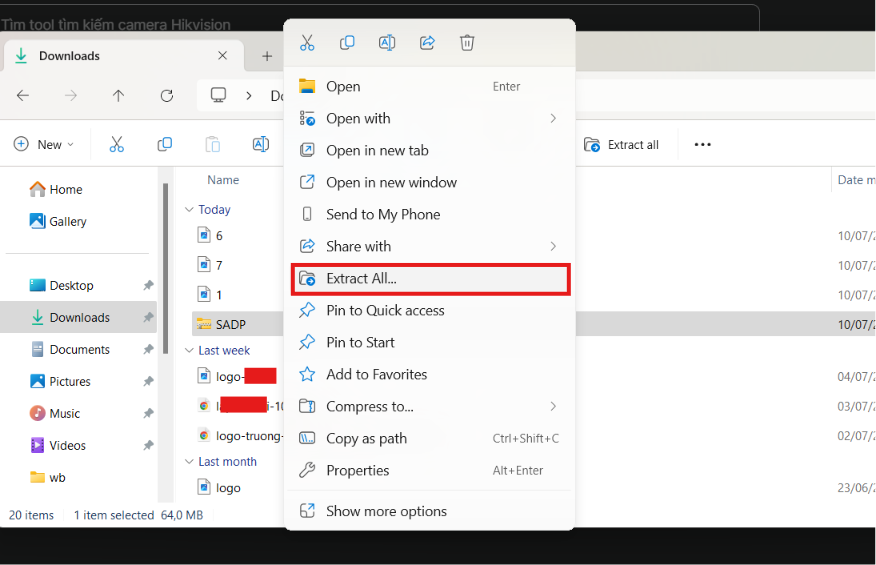Viewport: 876px width, 565px height.
Task: Open Documents in the navigation pane
Action: tap(78, 350)
